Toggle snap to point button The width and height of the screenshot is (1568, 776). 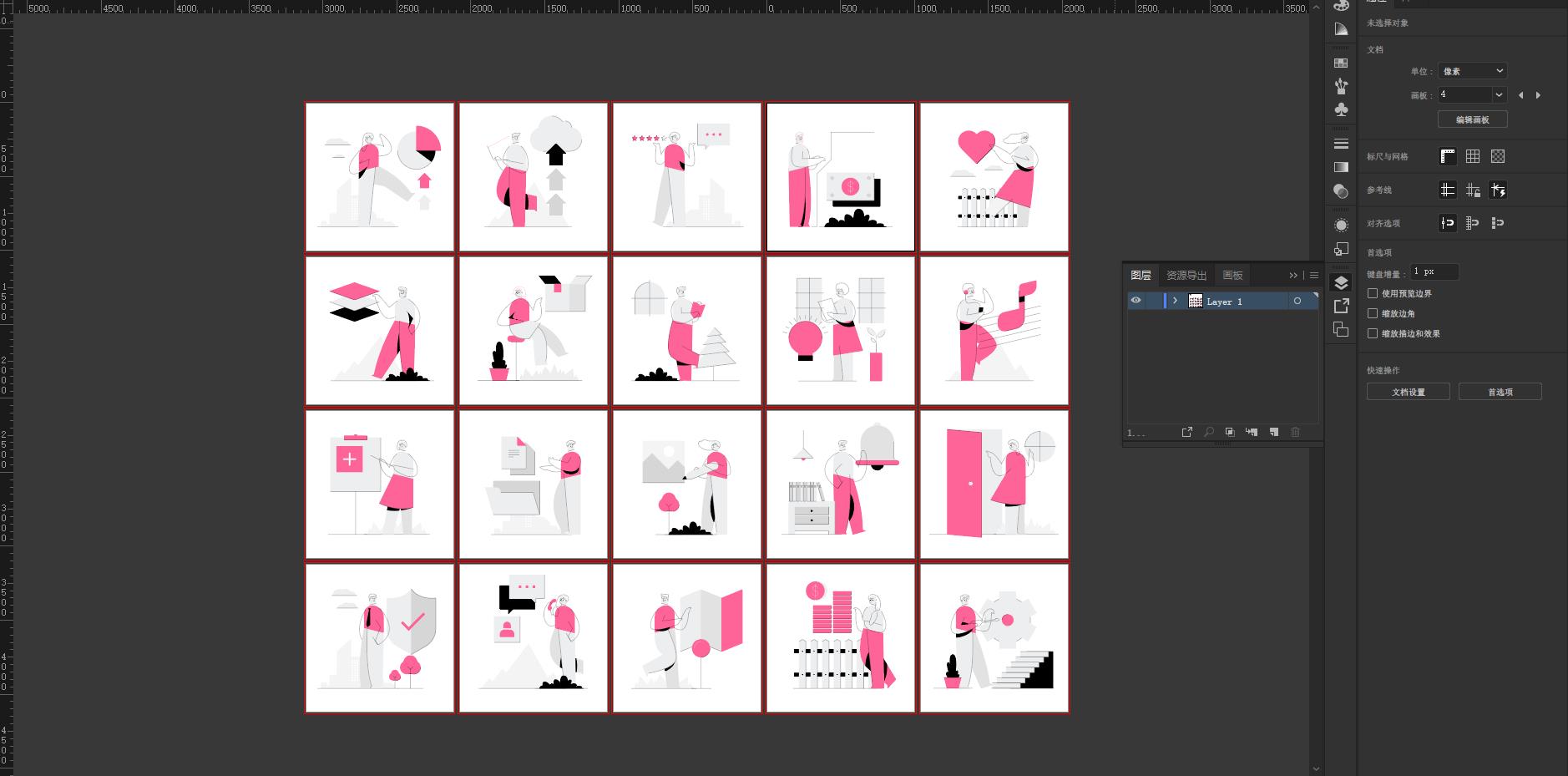coord(1448,223)
